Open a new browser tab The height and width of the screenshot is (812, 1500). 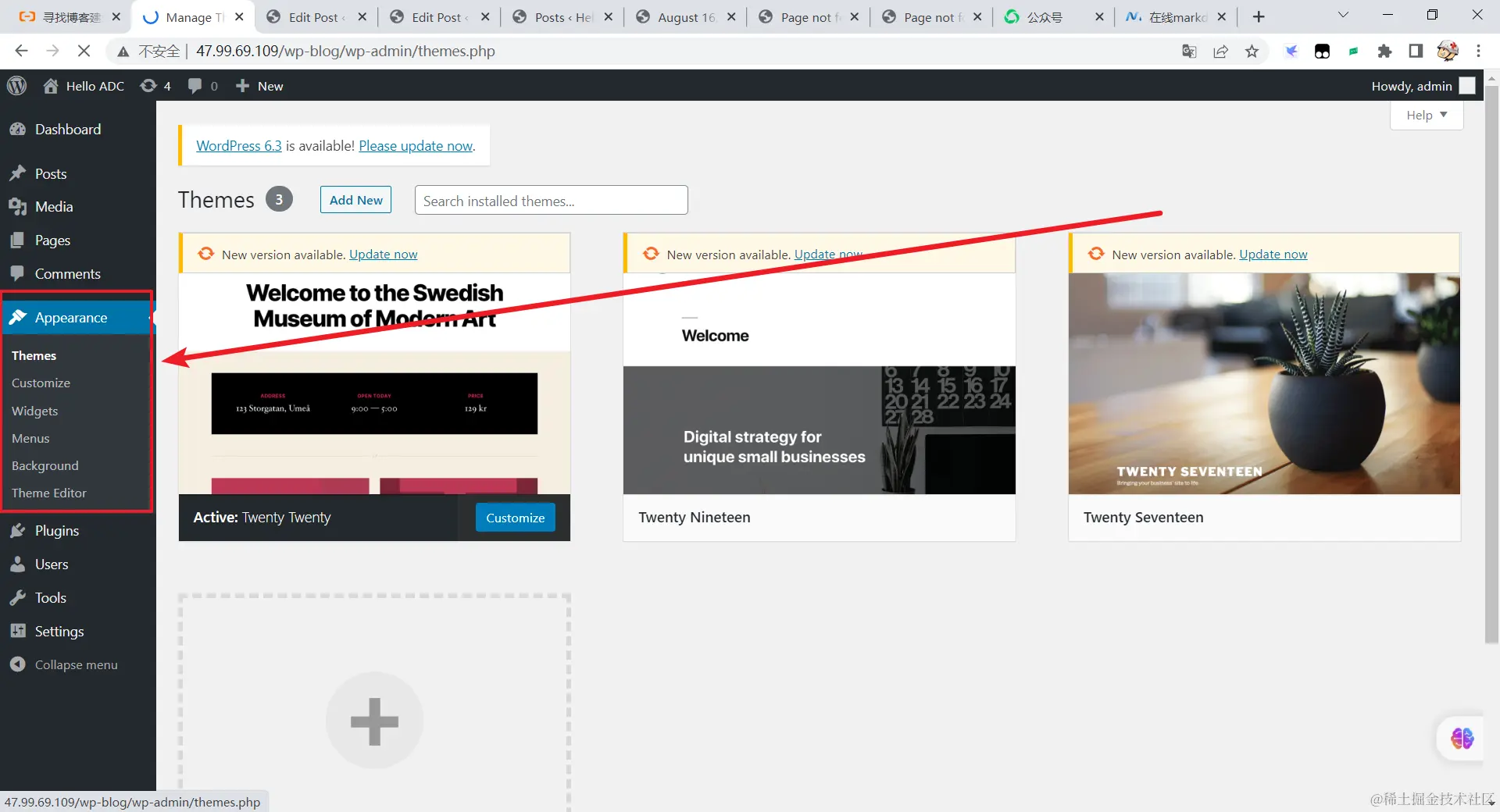point(1258,16)
